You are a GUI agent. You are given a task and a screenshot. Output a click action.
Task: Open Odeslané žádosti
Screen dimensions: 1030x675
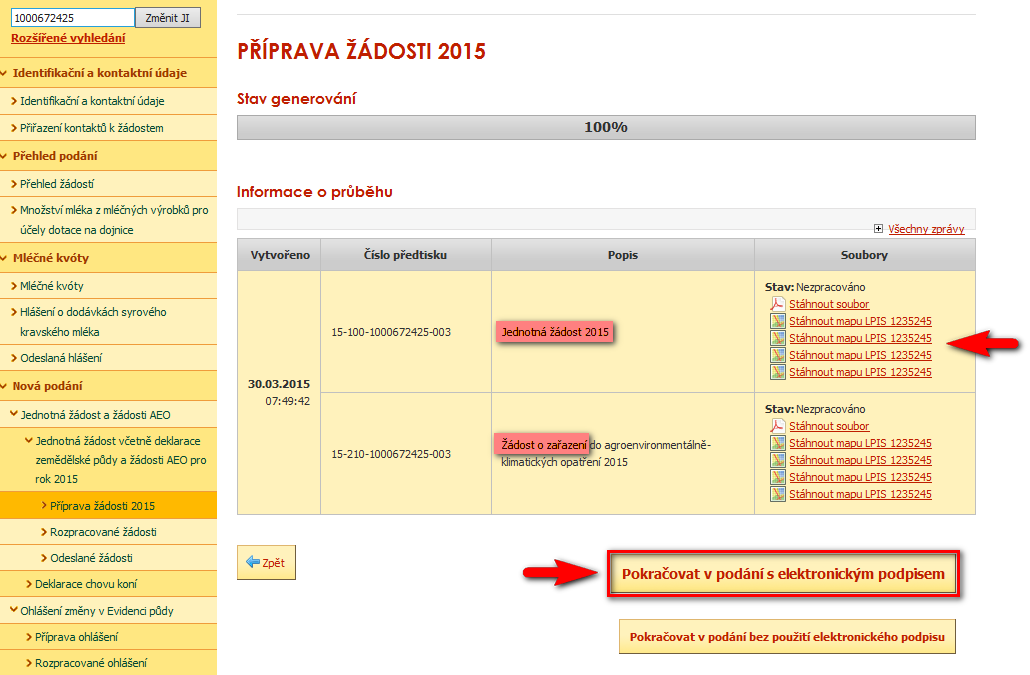pyautogui.click(x=91, y=558)
